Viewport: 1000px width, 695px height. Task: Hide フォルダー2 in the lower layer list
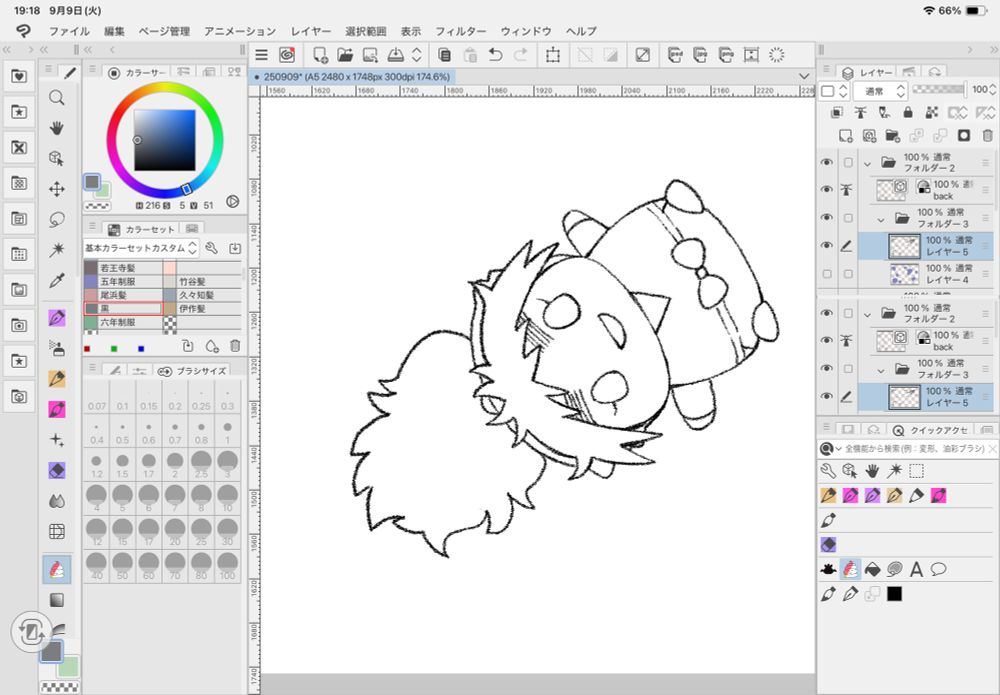pyautogui.click(x=827, y=313)
